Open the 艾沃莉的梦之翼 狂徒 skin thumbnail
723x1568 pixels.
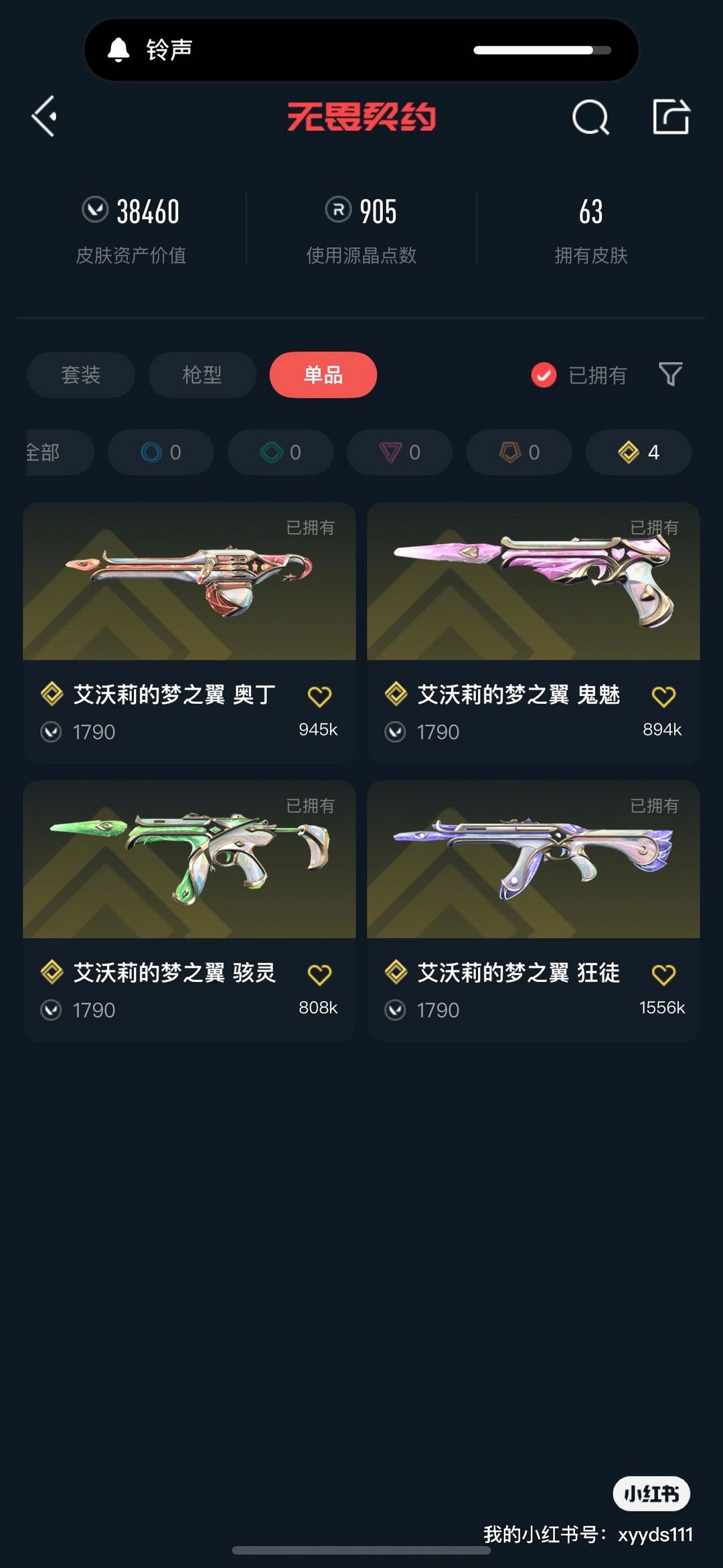(x=534, y=859)
